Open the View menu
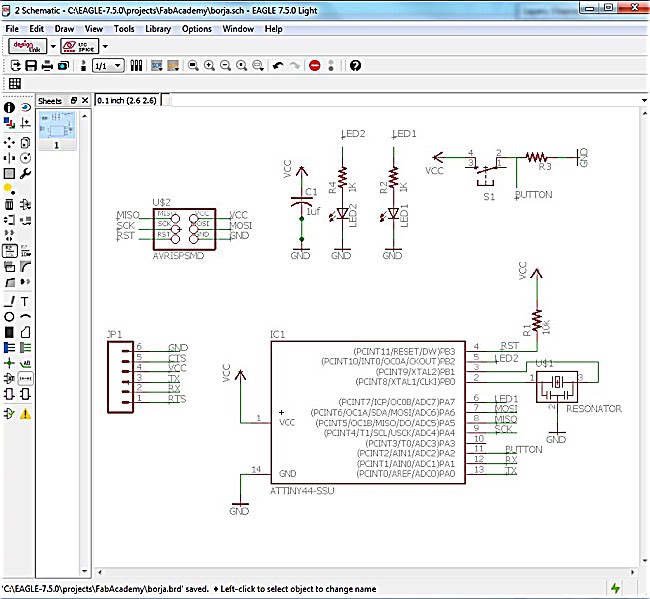This screenshot has height=599, width=650. click(94, 29)
